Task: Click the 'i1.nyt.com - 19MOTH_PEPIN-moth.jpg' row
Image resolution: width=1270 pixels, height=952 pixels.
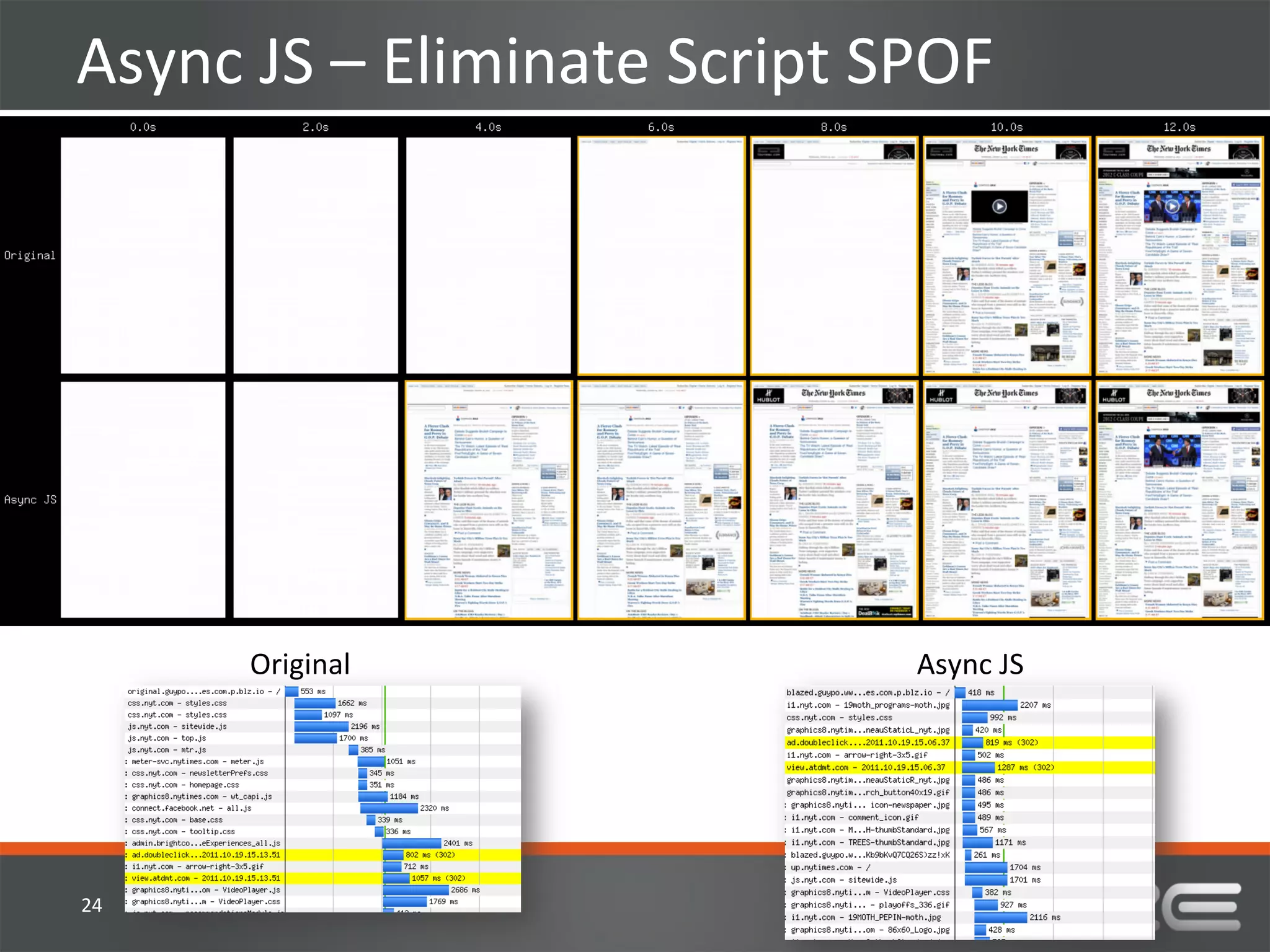Action: click(x=969, y=917)
